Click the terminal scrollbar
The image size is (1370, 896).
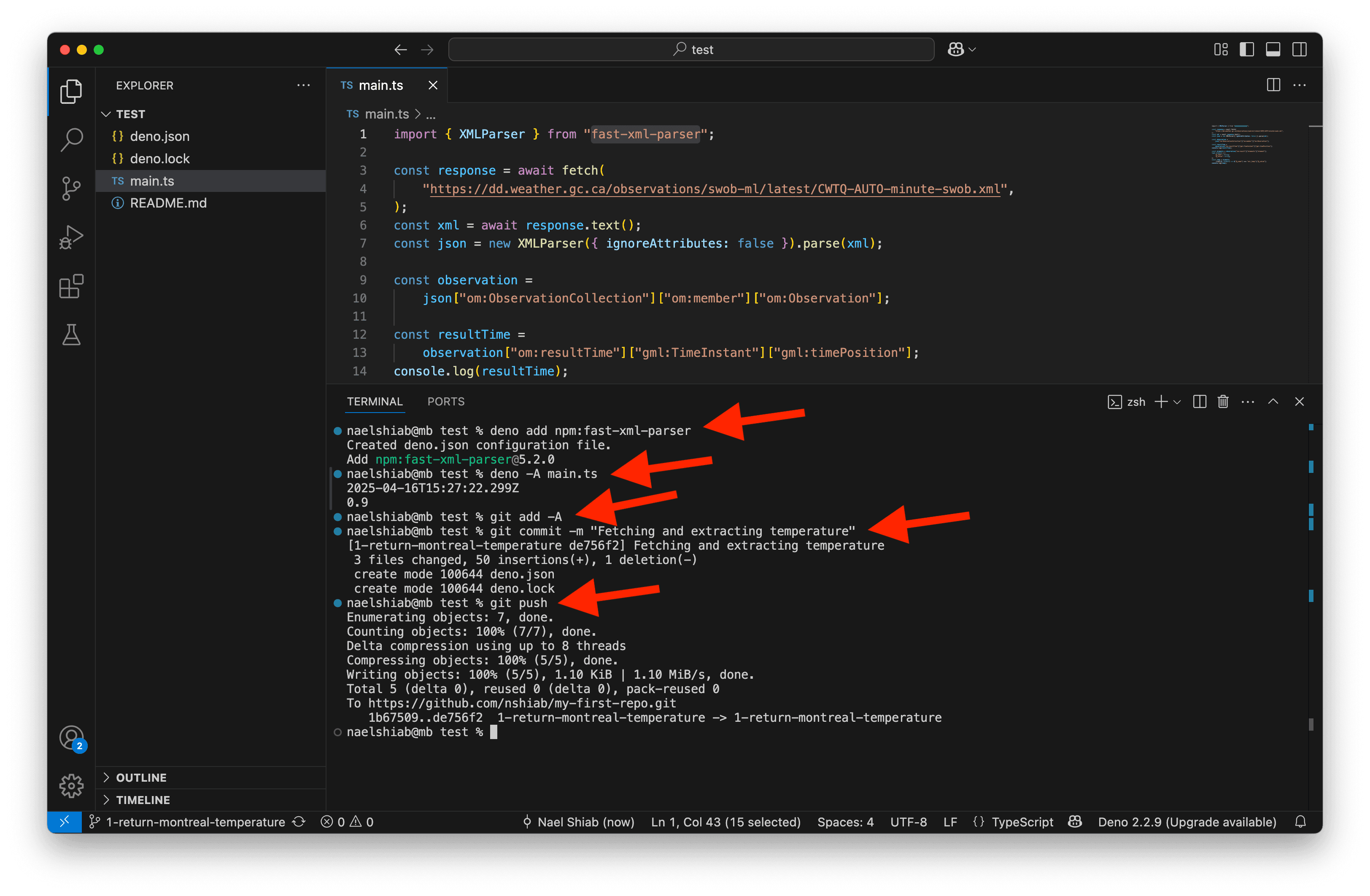pyautogui.click(x=1311, y=724)
